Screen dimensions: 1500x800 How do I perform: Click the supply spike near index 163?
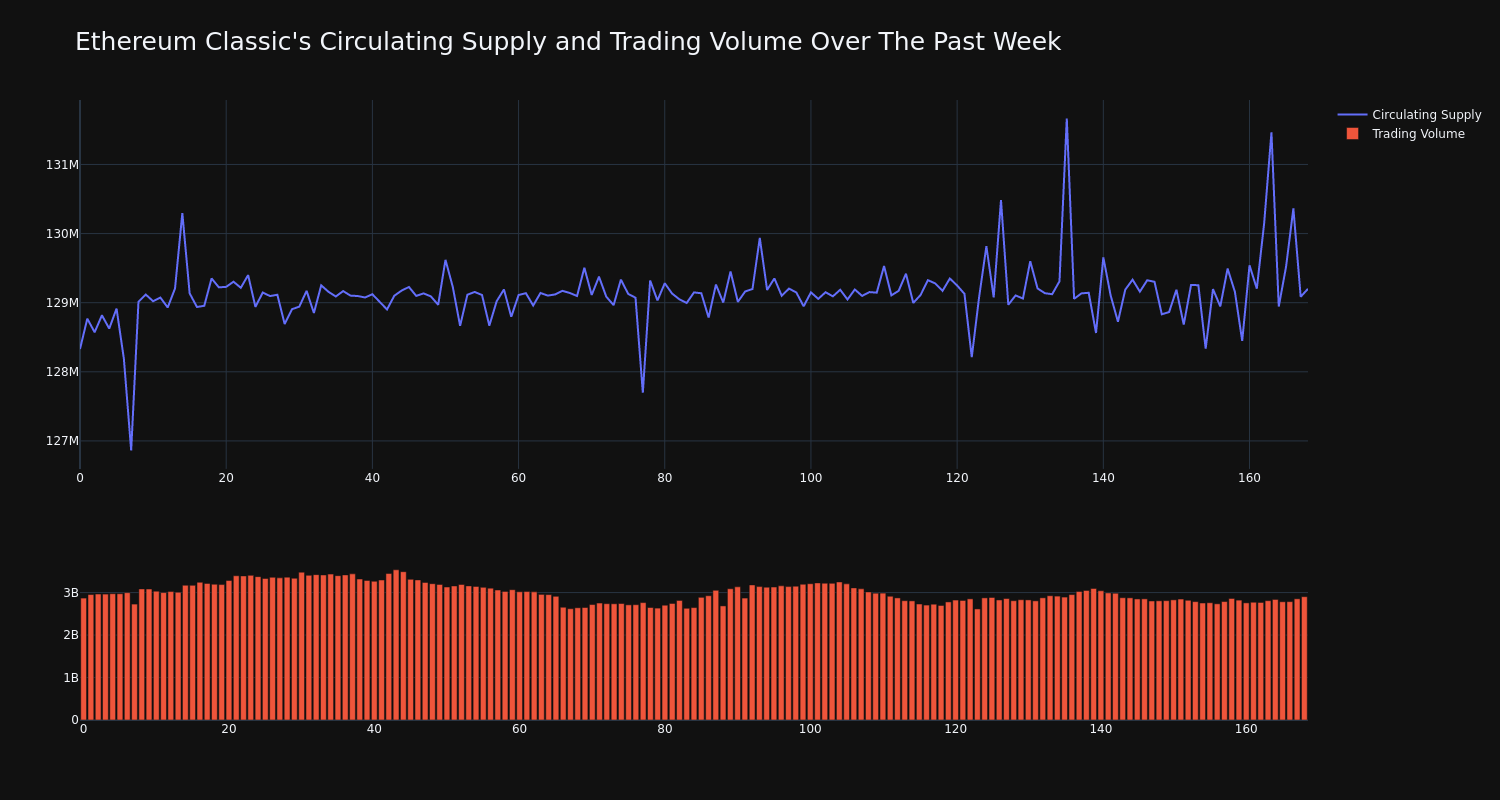click(1271, 133)
